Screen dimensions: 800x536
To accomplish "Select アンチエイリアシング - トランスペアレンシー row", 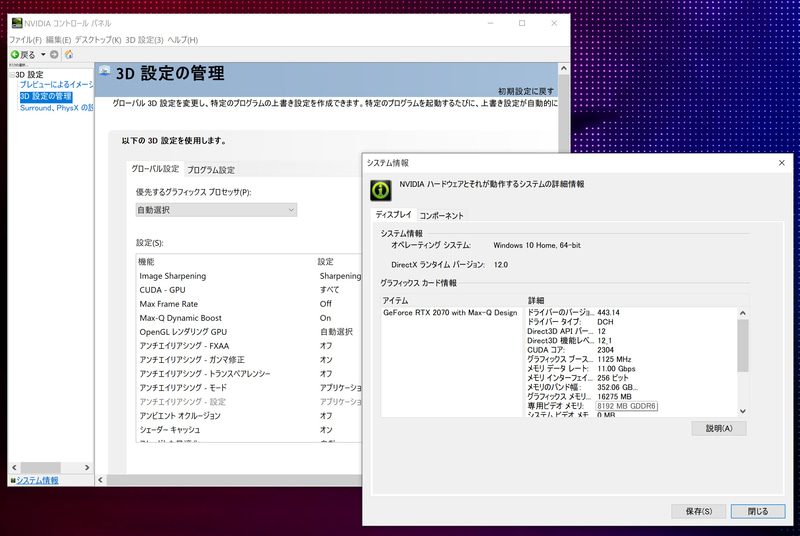I will point(249,374).
